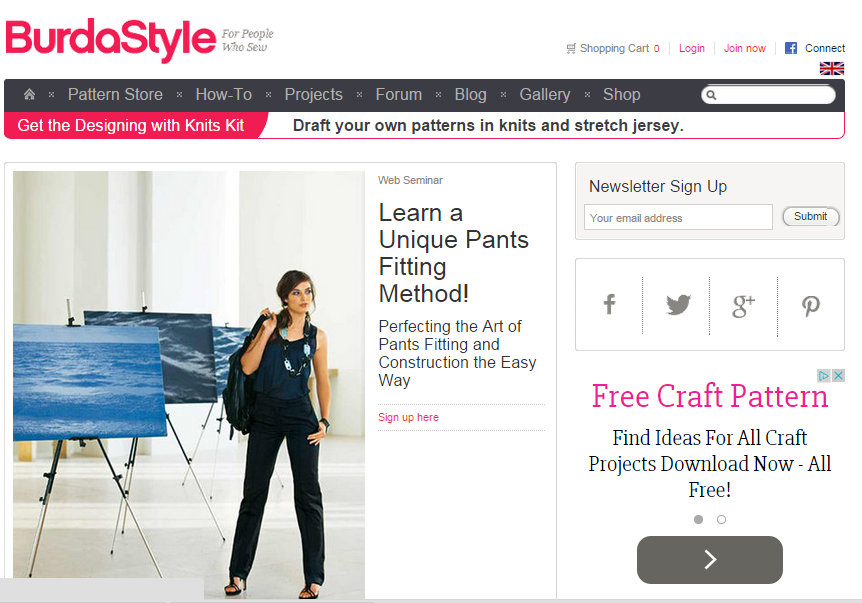
Task: Open the Shopping Cart icon
Action: (571, 48)
